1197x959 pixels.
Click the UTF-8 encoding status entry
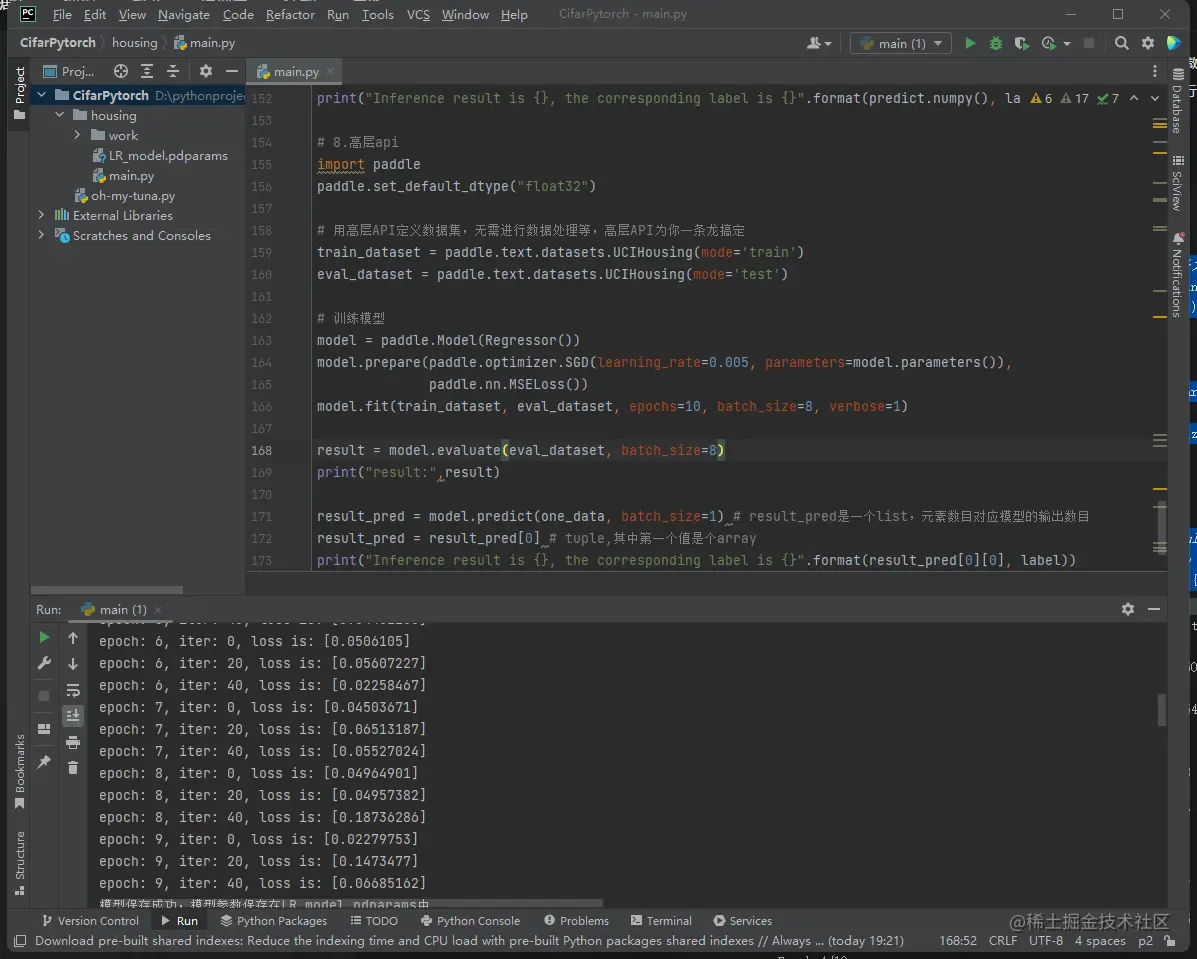point(1045,941)
